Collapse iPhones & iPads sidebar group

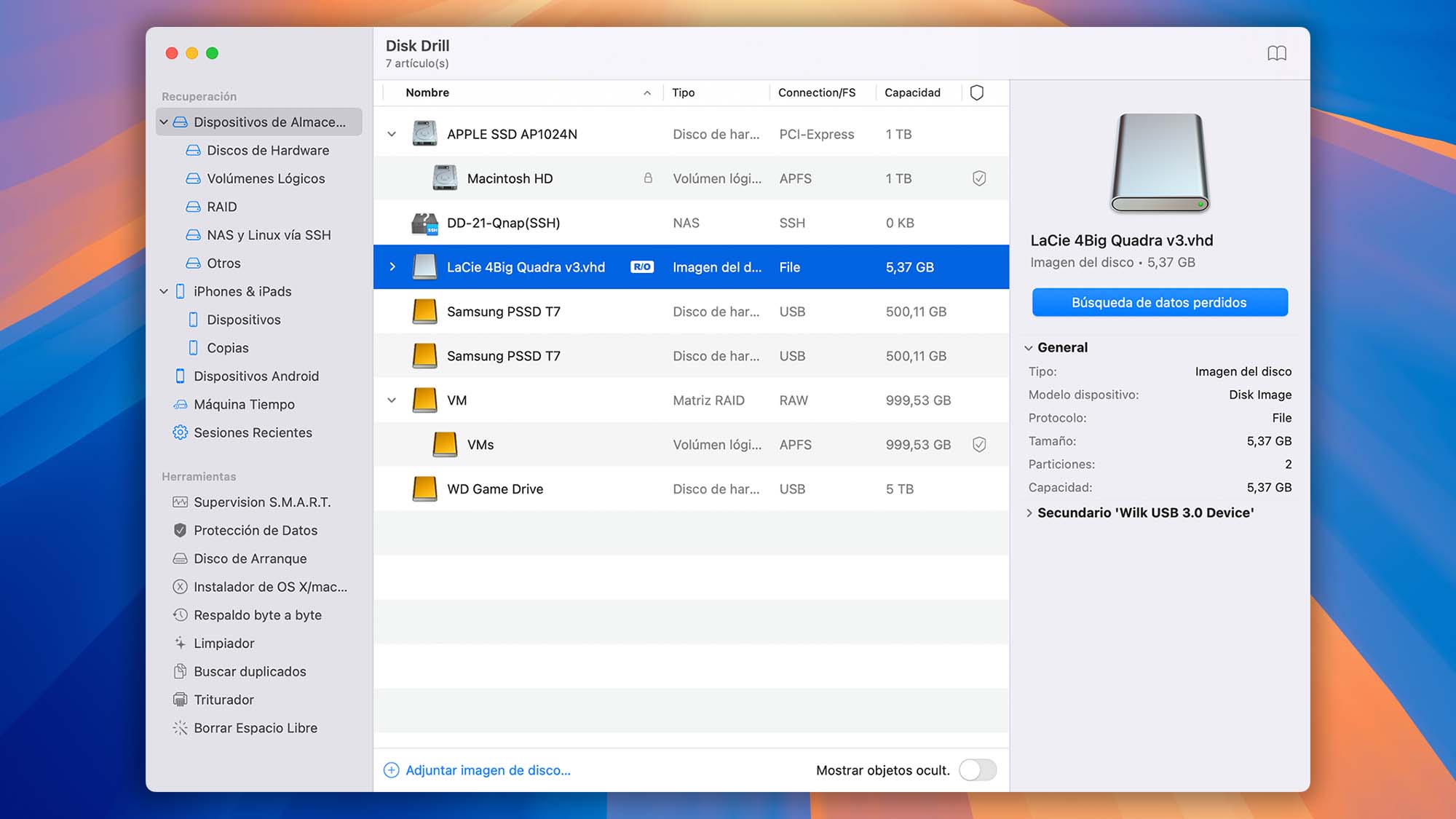point(164,292)
